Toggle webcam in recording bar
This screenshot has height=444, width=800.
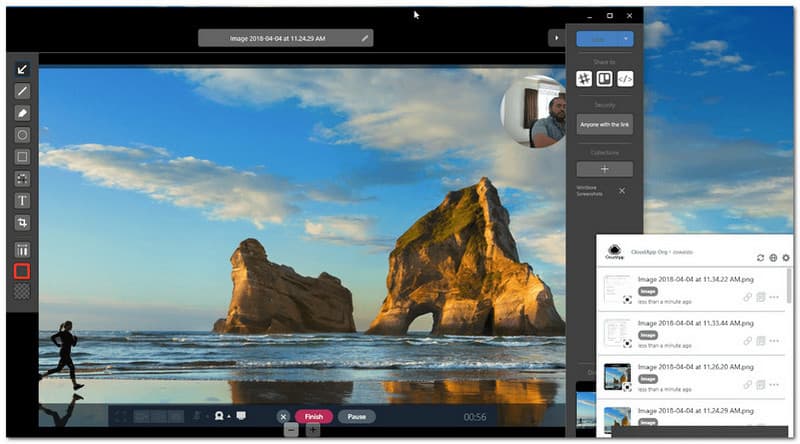(x=218, y=416)
